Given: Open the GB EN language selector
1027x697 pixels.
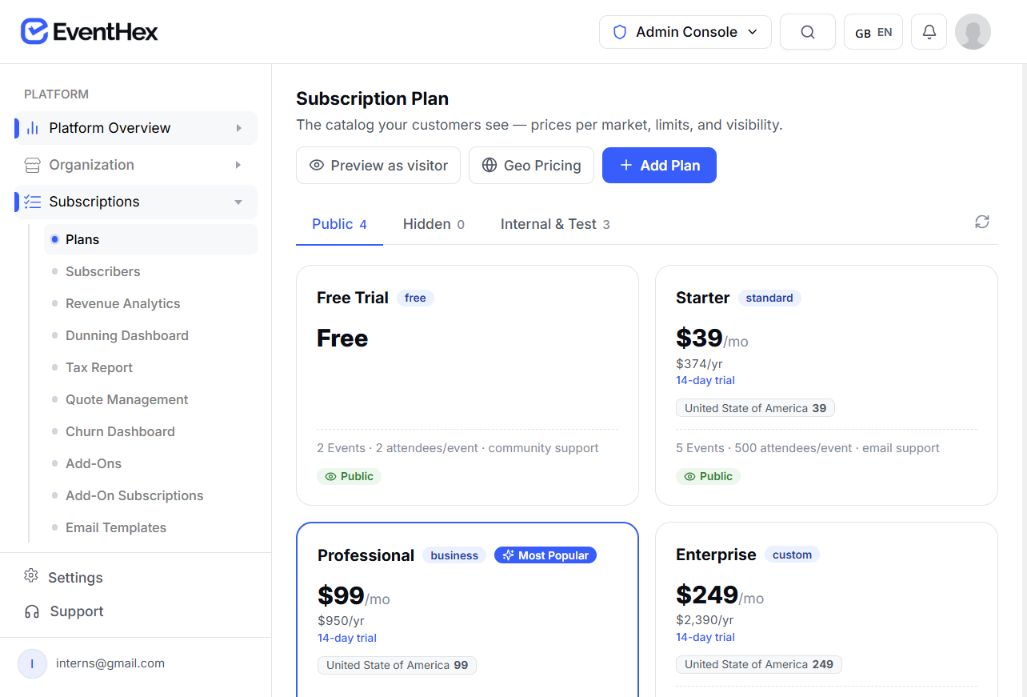Looking at the screenshot, I should tap(873, 32).
